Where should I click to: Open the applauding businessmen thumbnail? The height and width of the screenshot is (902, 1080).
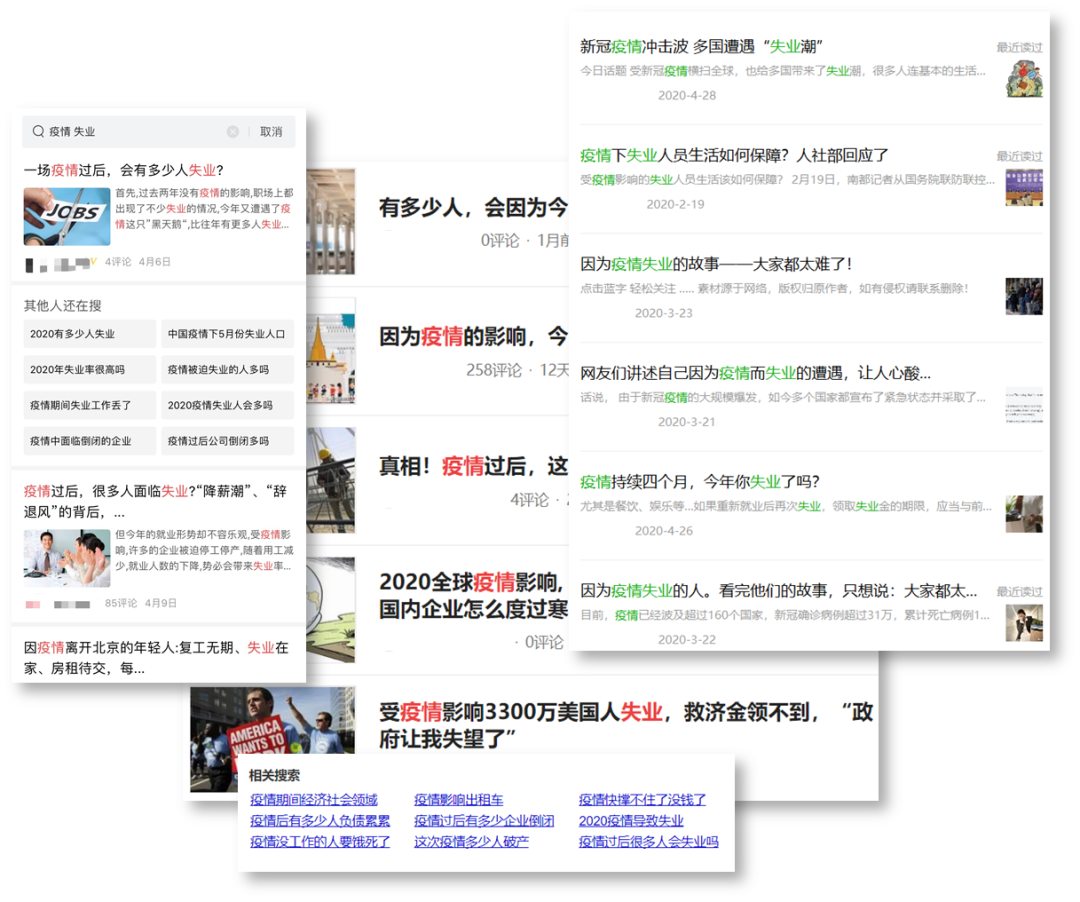click(67, 558)
